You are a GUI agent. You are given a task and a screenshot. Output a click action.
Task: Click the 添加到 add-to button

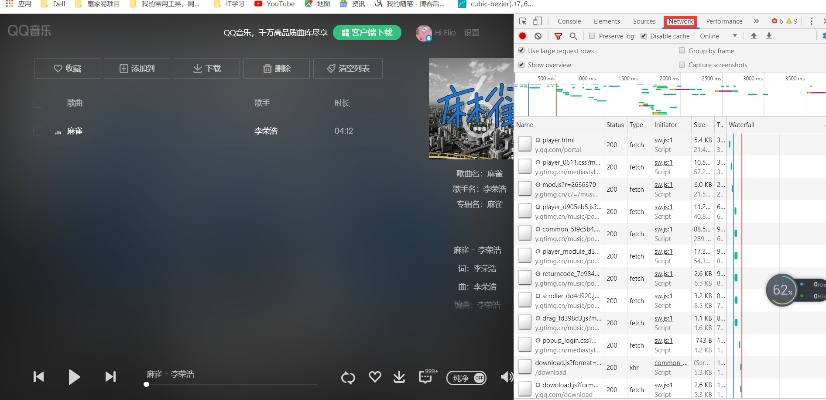click(x=136, y=69)
